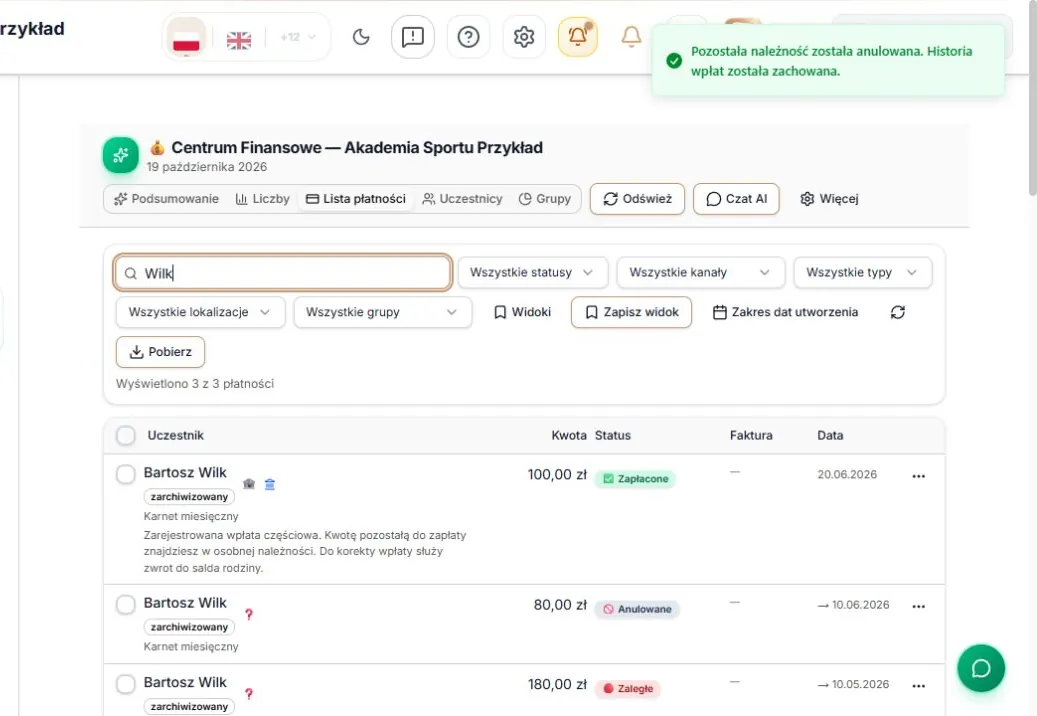The width and height of the screenshot is (1037, 716).
Task: Select the UK flag language option
Action: (239, 40)
